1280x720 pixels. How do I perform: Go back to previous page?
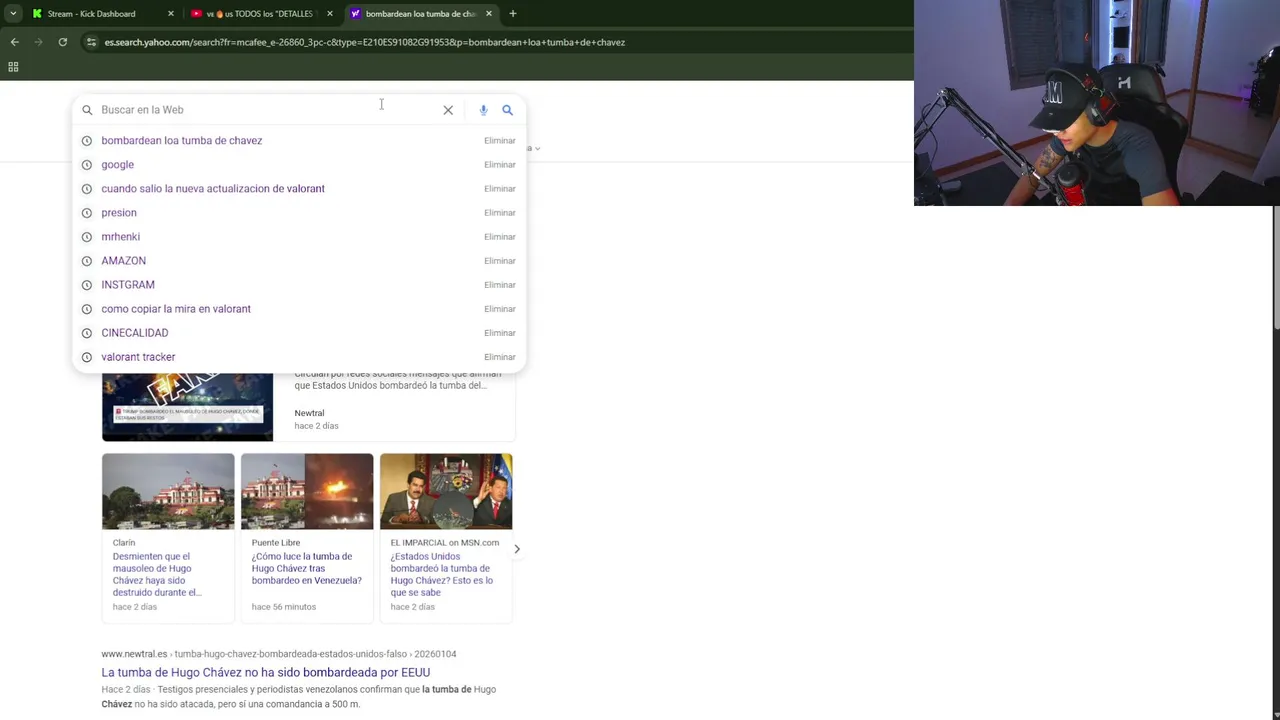tap(14, 42)
